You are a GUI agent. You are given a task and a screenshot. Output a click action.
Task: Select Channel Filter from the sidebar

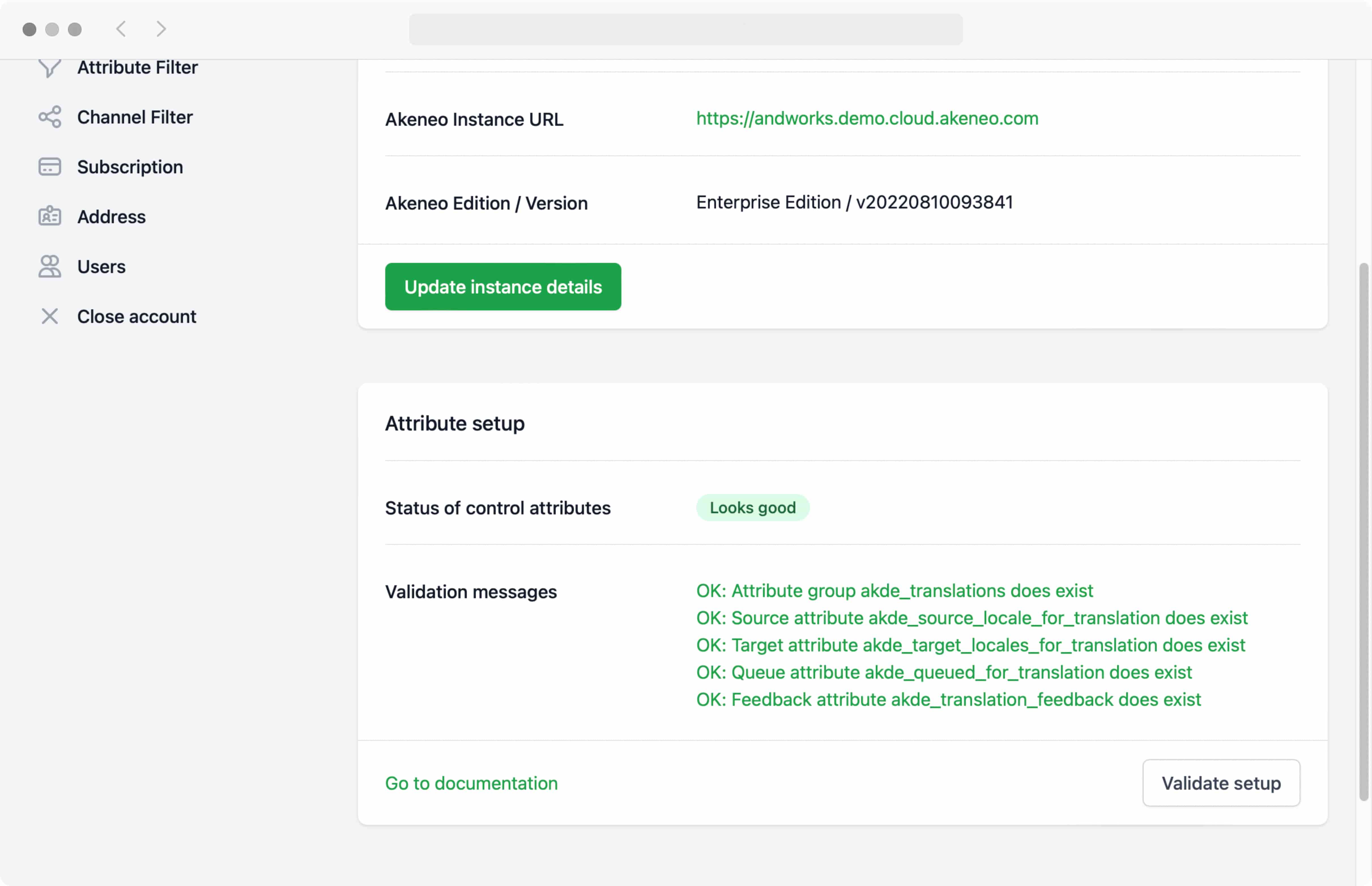point(135,117)
